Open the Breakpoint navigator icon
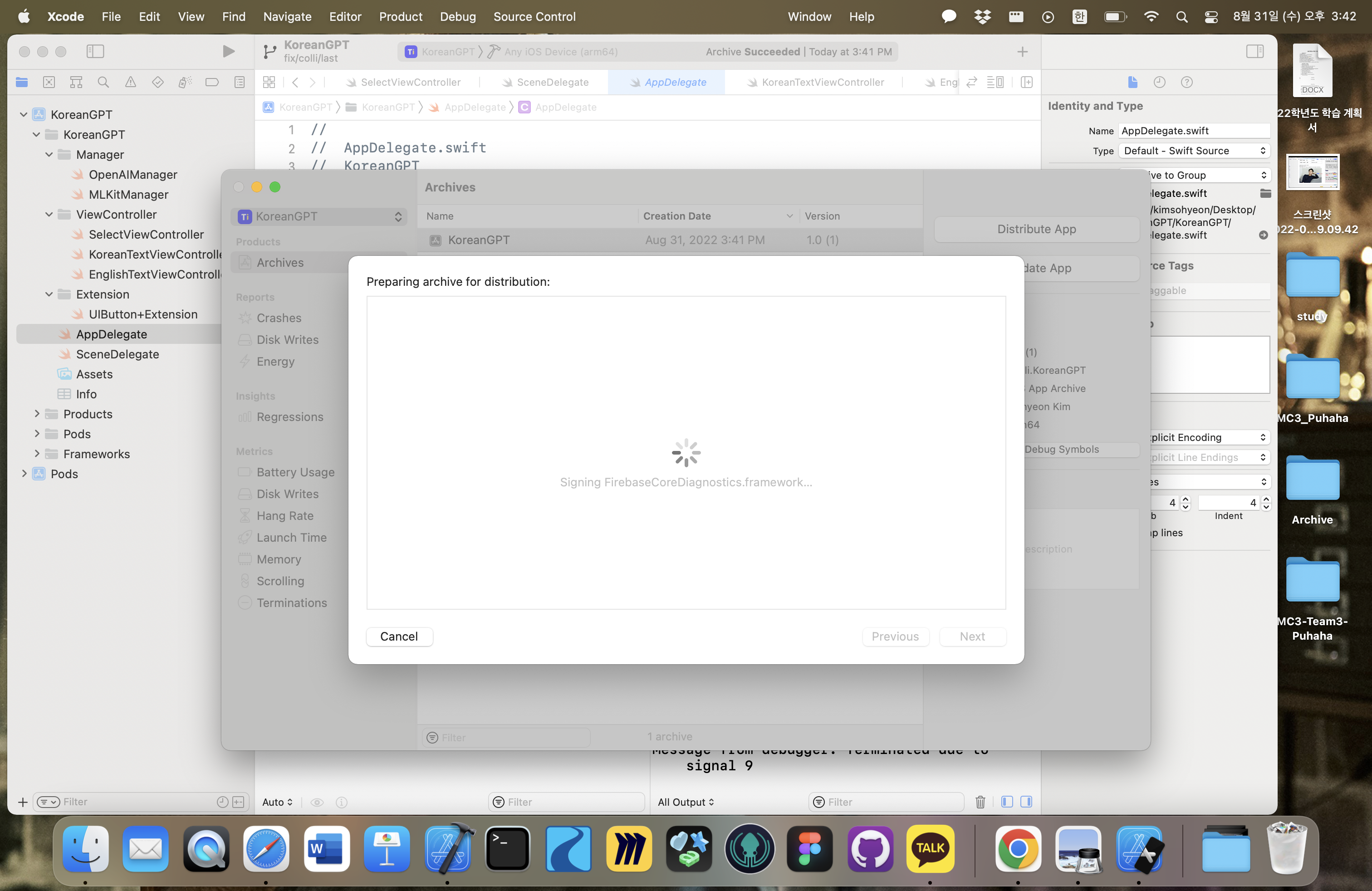Image resolution: width=1372 pixels, height=891 pixels. pyautogui.click(x=212, y=82)
